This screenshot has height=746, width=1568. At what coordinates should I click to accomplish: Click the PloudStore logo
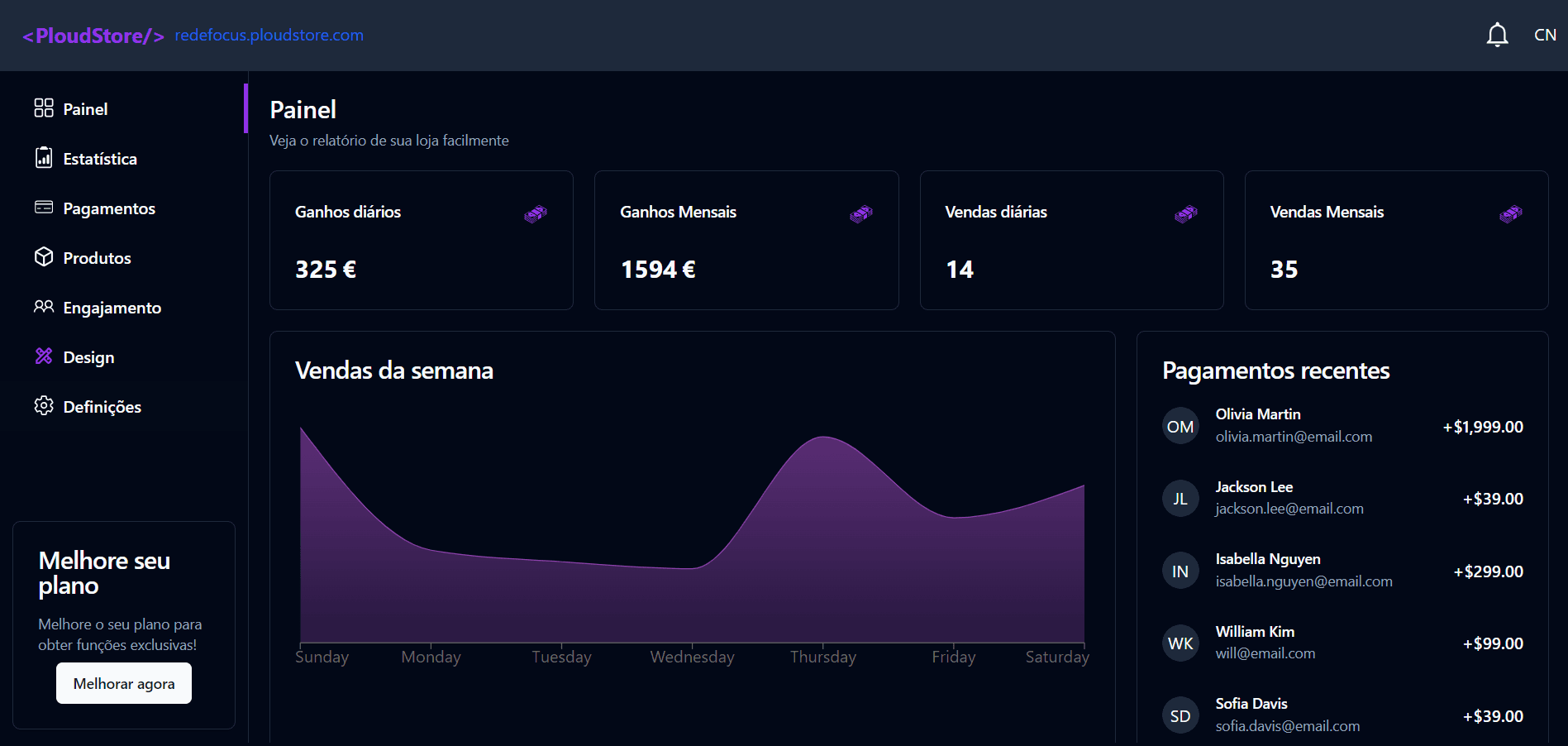point(93,36)
